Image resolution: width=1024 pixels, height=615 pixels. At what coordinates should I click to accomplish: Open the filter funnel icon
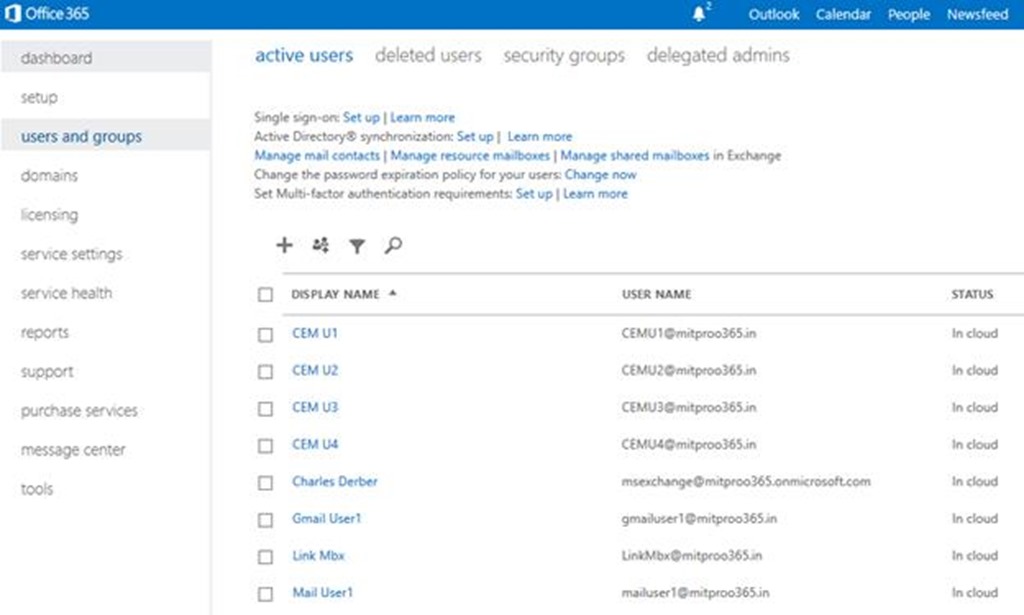pyautogui.click(x=357, y=245)
